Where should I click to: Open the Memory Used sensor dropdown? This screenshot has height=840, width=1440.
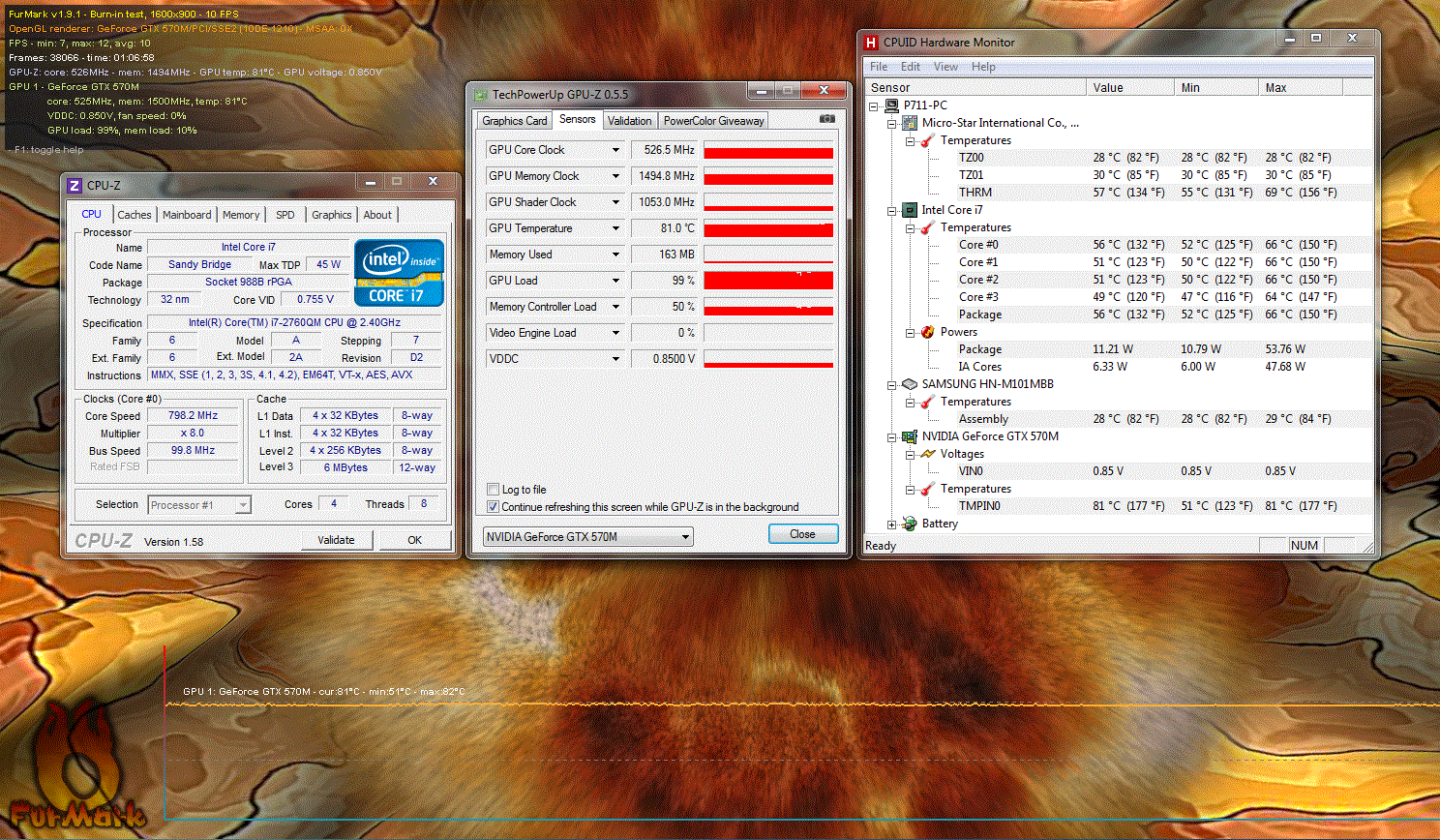(615, 255)
